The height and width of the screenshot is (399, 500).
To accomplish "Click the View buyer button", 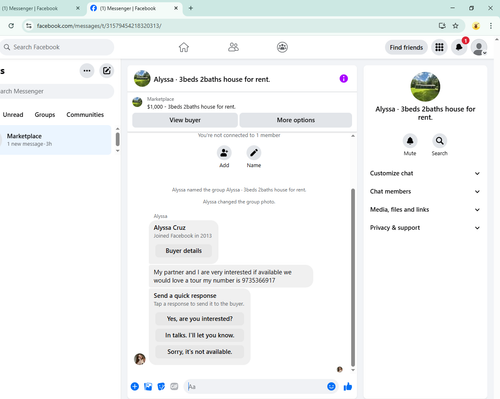I will 185,120.
